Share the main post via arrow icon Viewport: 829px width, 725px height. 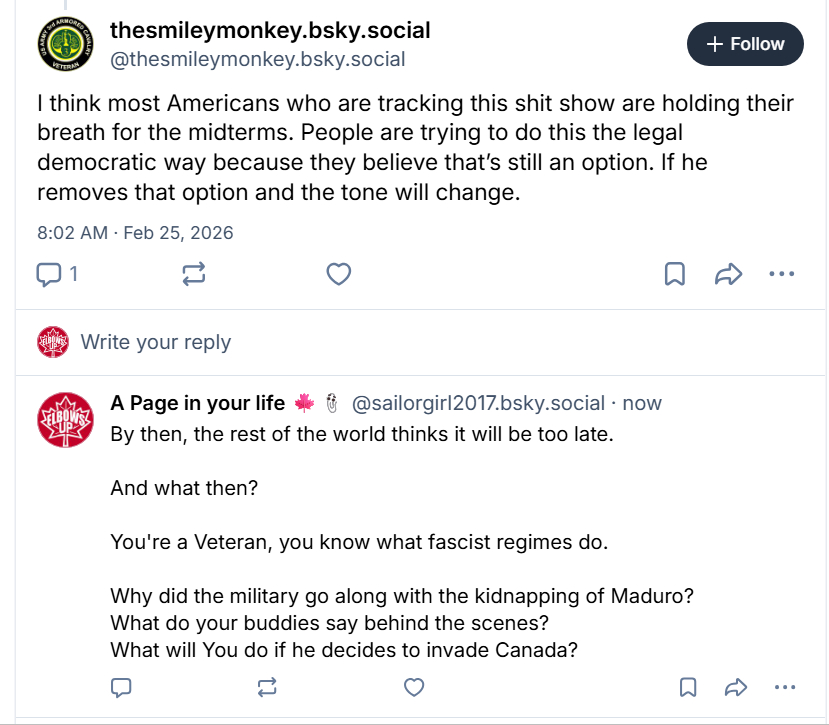728,274
